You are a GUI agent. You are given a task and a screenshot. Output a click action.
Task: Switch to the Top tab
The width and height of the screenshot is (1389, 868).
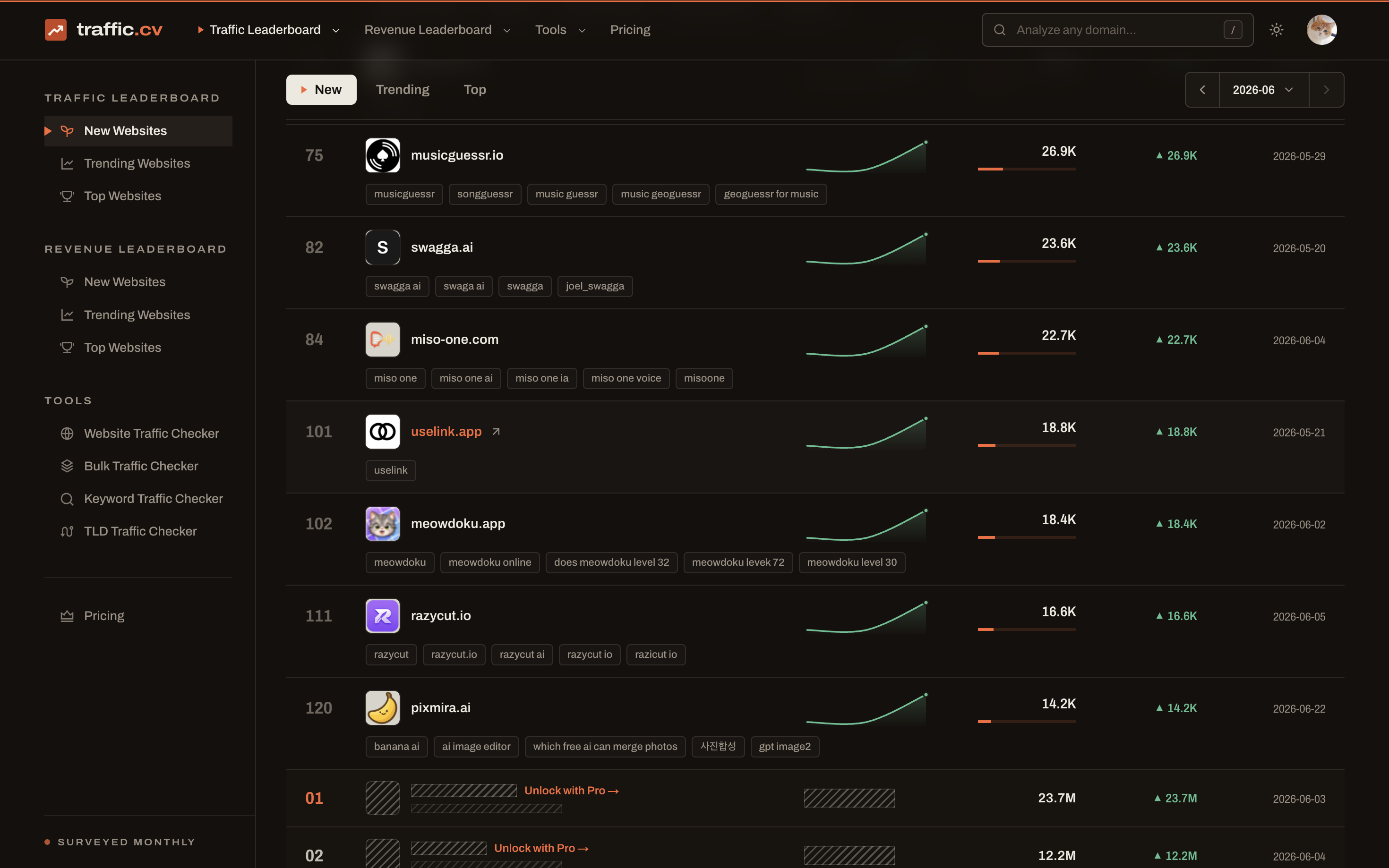tap(475, 90)
